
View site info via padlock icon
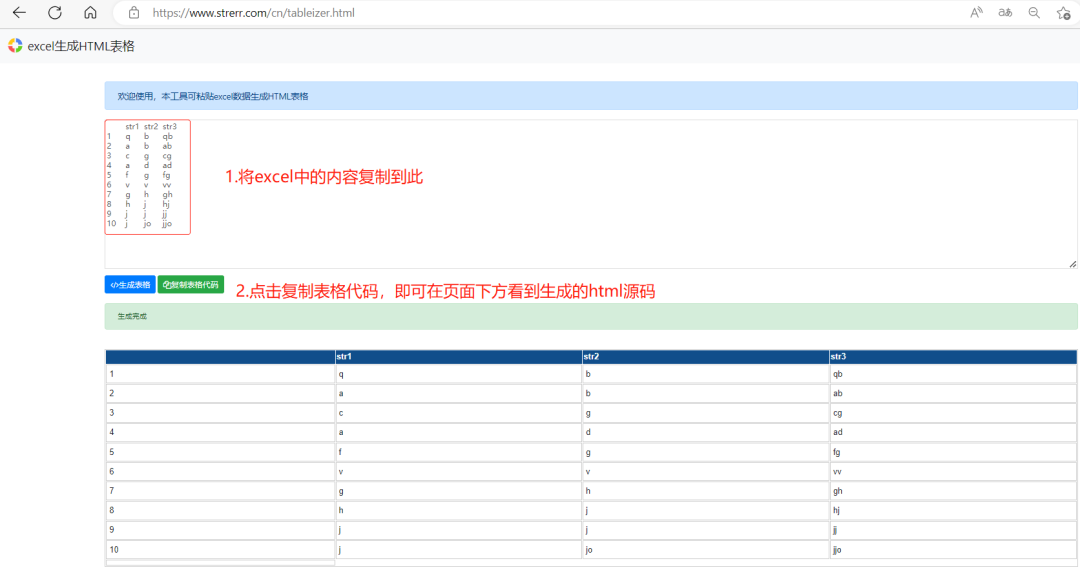coord(134,12)
